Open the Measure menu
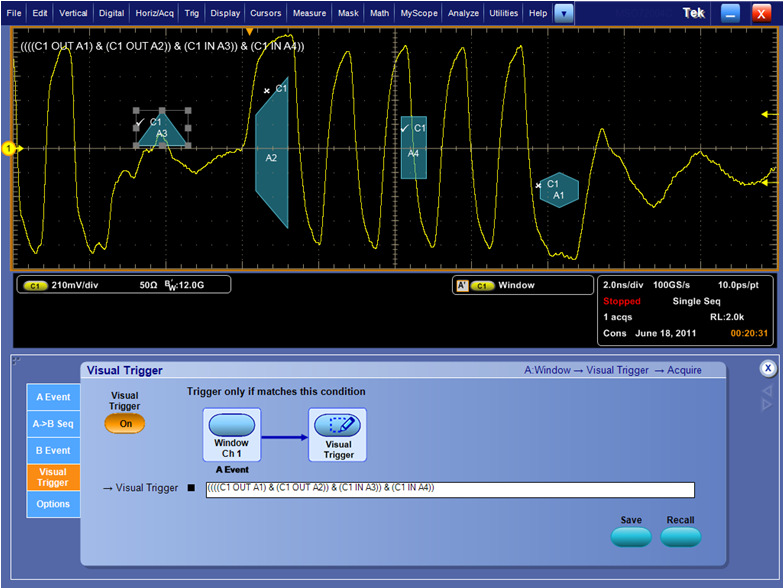The height and width of the screenshot is (588, 784). coord(309,13)
